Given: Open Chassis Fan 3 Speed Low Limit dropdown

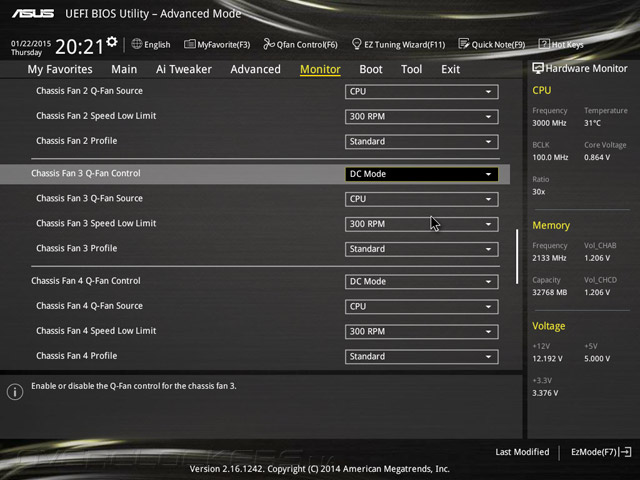Looking at the screenshot, I should (x=421, y=224).
